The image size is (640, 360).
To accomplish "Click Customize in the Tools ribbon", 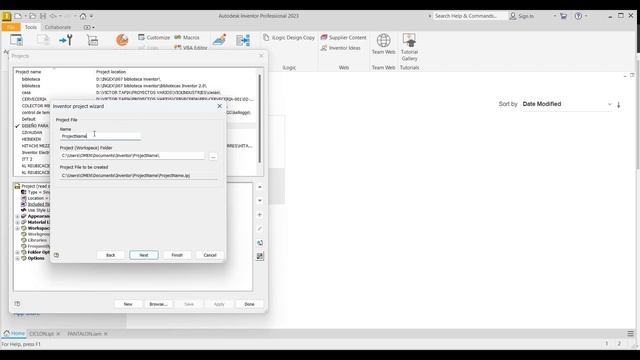I will point(154,37).
